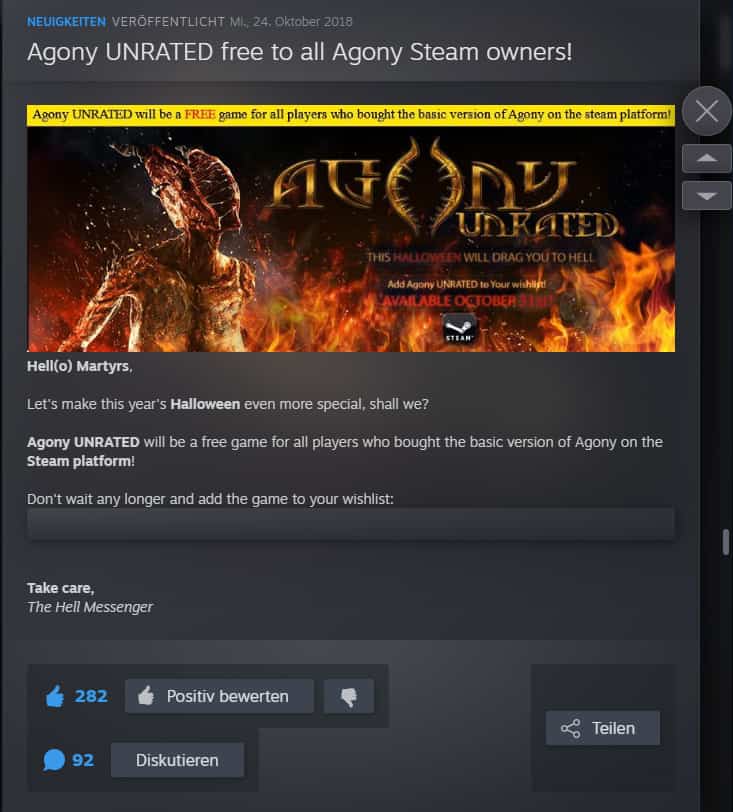
Task: Open the Agony UNRATED banner image
Action: point(351,239)
